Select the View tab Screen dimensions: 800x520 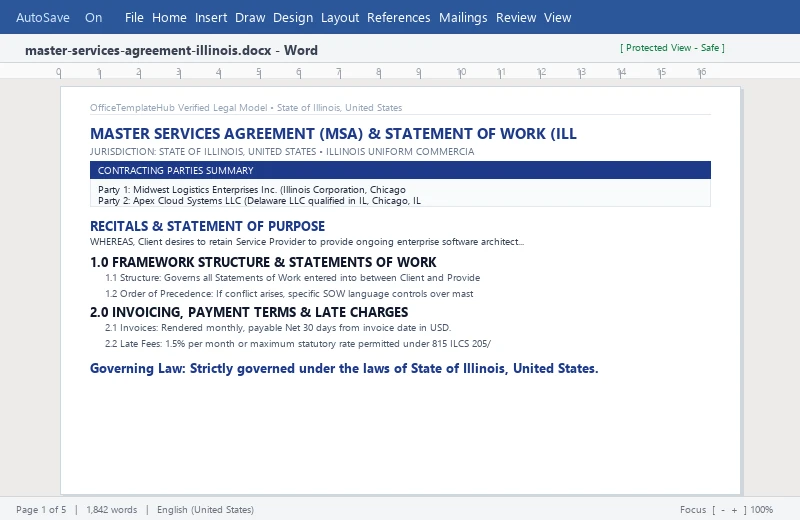557,17
